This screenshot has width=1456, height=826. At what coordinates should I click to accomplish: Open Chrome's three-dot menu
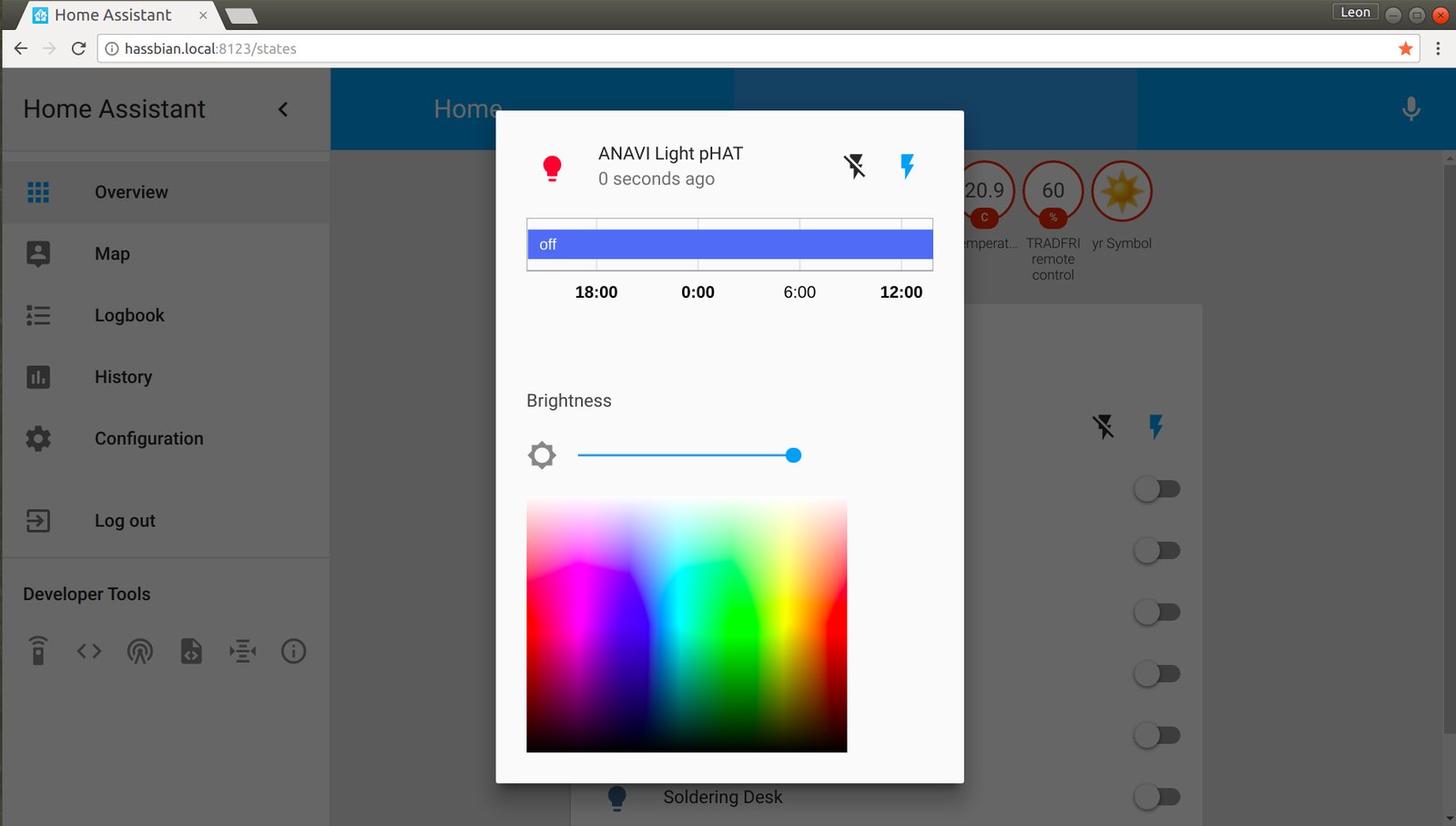[x=1438, y=48]
